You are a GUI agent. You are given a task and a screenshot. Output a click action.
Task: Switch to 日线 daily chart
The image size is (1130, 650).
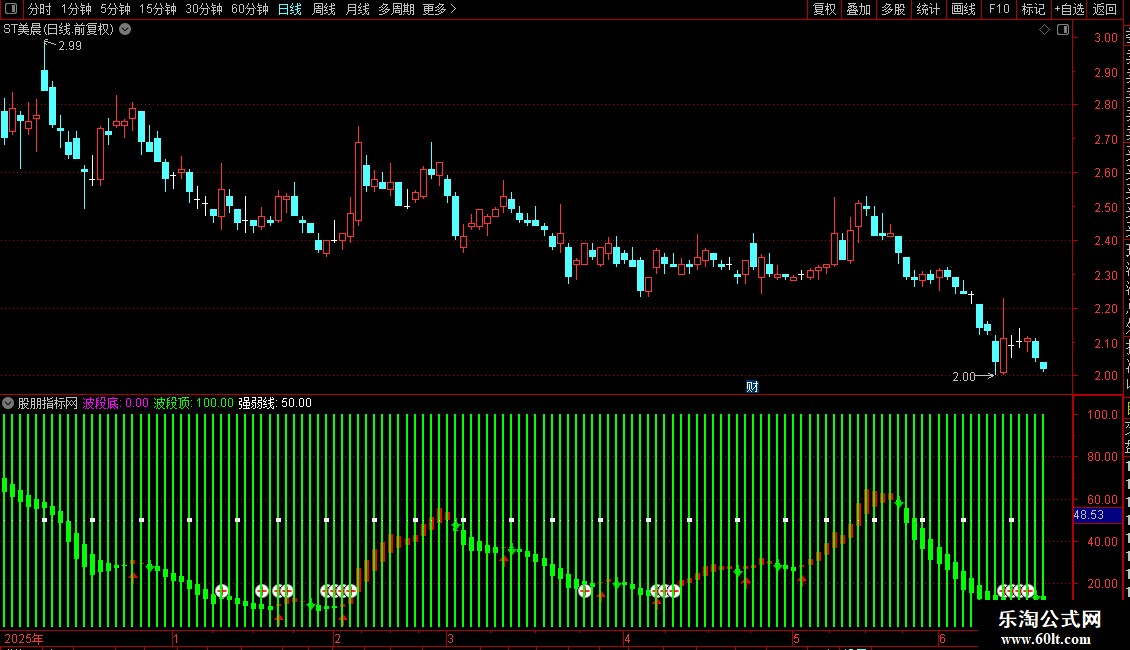tap(290, 9)
